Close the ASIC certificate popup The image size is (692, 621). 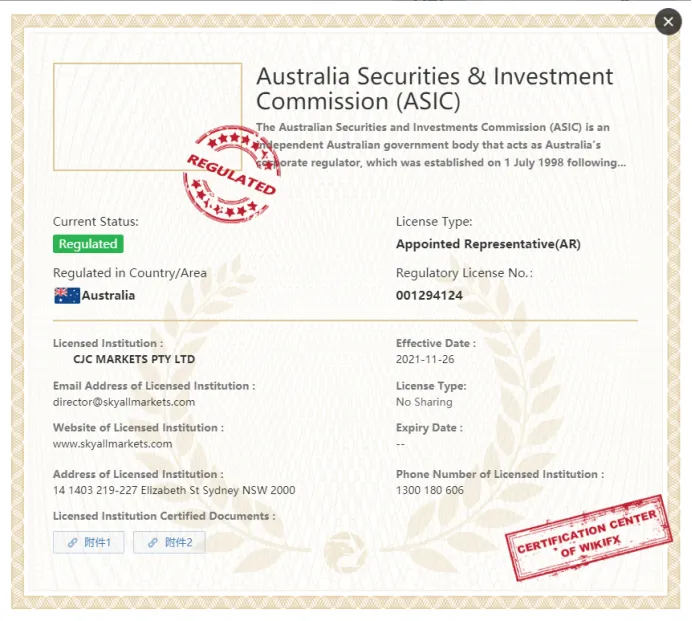click(x=668, y=21)
